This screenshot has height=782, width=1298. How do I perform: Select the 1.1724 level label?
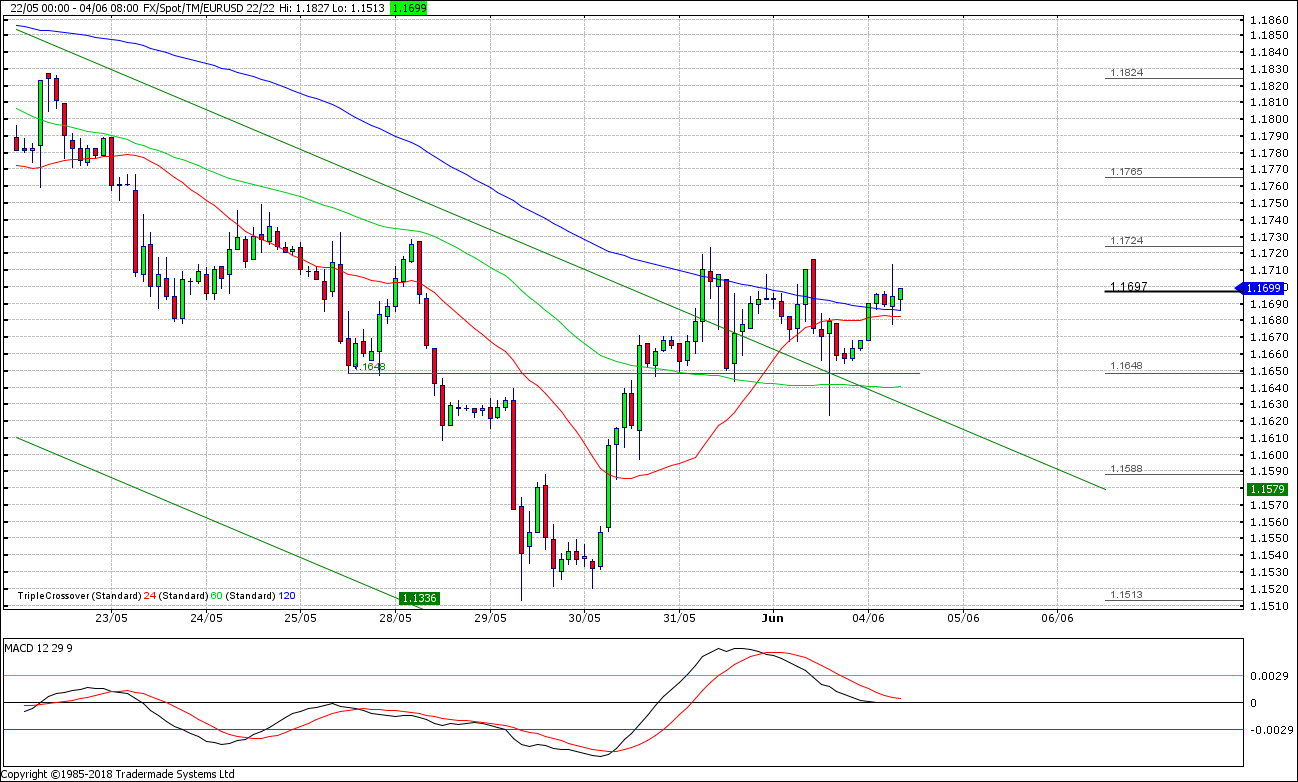pos(1125,241)
